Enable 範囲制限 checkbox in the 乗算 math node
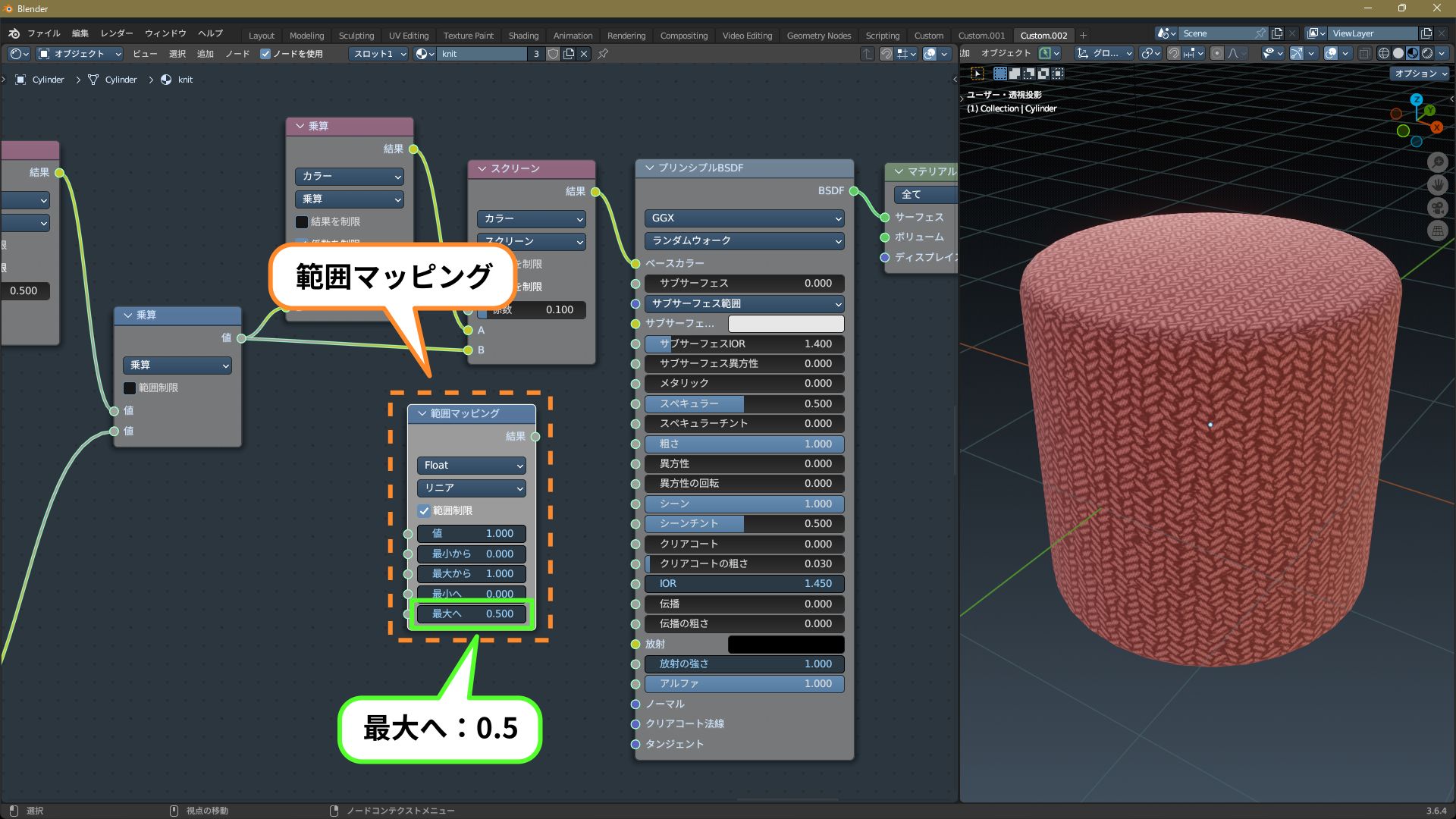Image resolution: width=1456 pixels, height=819 pixels. click(130, 388)
